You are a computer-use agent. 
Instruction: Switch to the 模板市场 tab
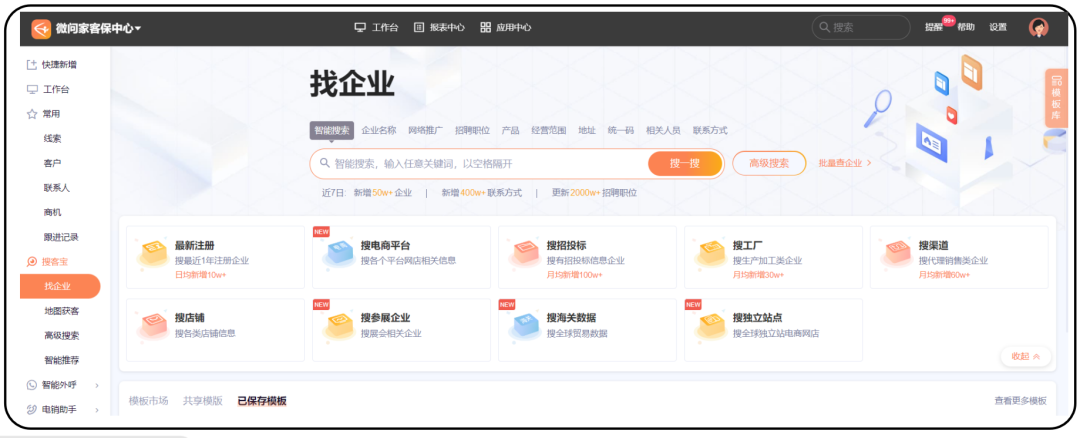(x=148, y=401)
